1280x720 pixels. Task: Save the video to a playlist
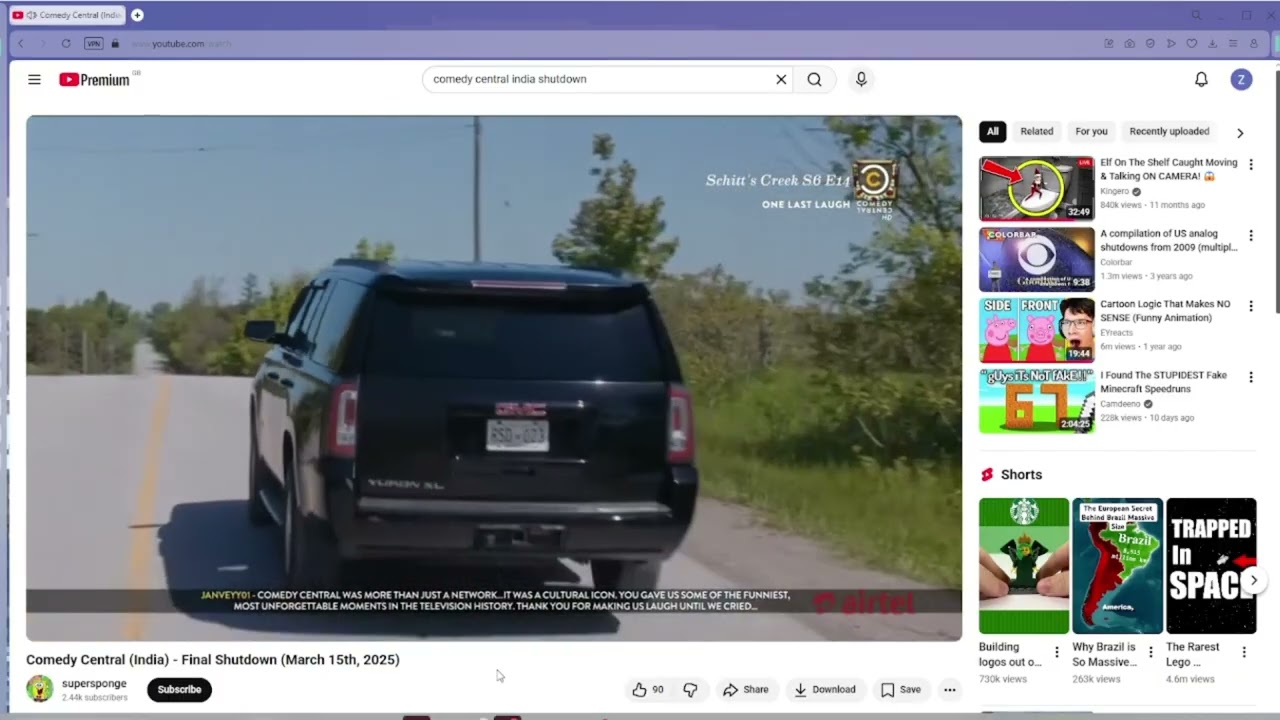coord(900,689)
